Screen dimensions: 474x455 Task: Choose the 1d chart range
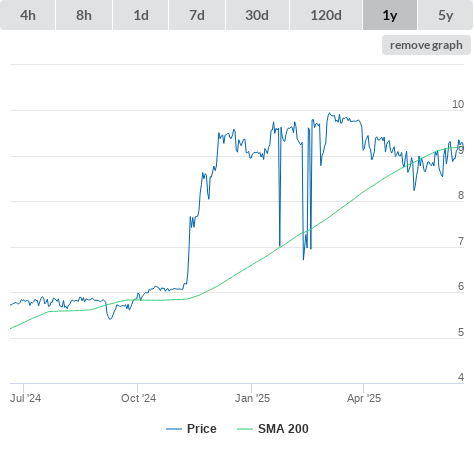(x=141, y=15)
